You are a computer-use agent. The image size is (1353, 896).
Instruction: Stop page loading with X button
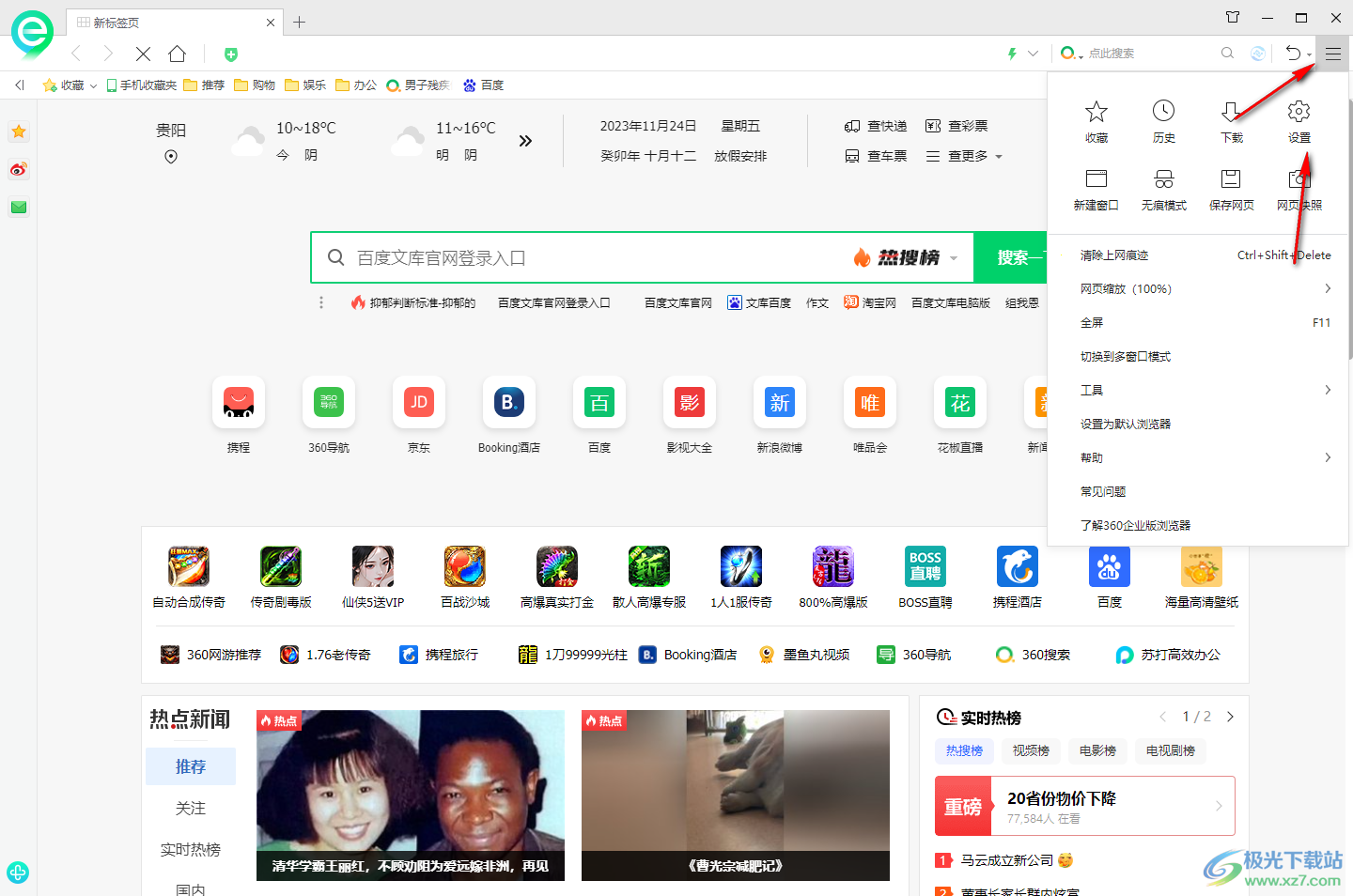point(143,54)
